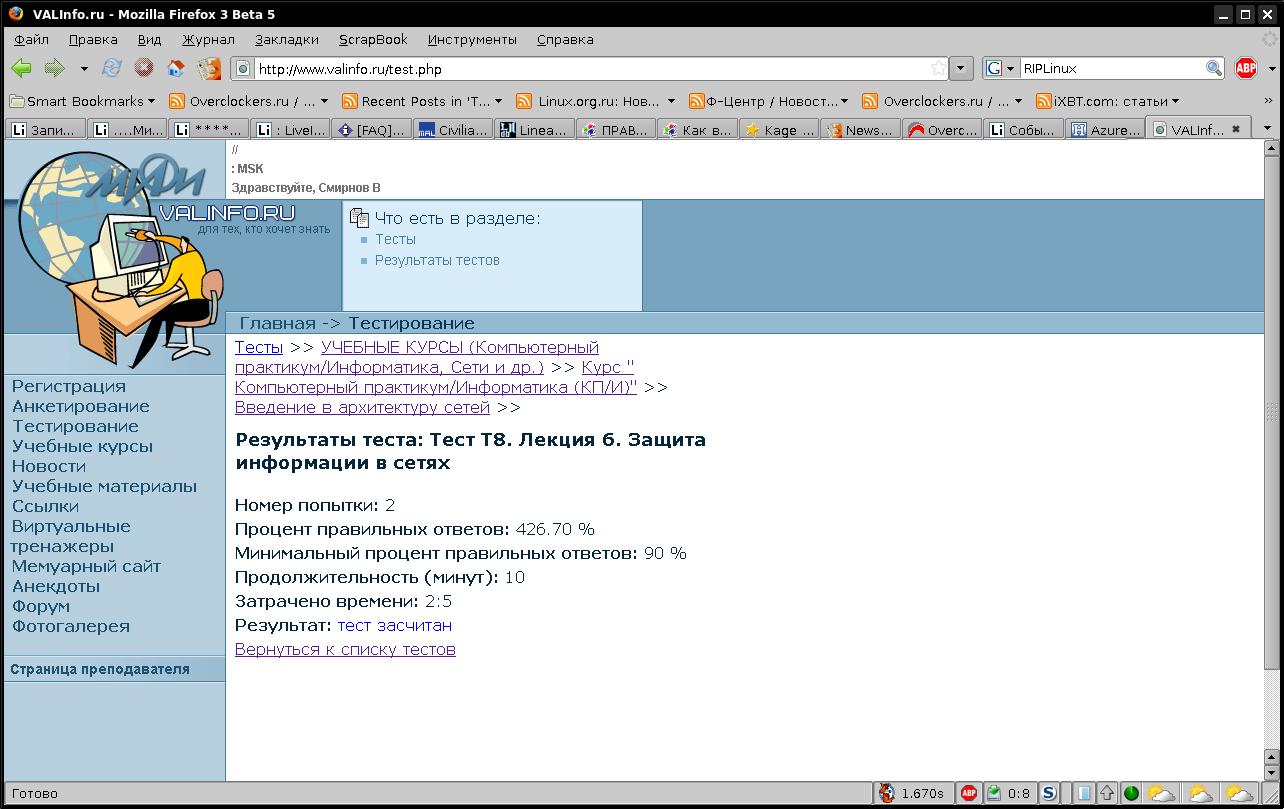This screenshot has height=809, width=1284.
Task: Open the URL history dropdown arrow
Action: [961, 69]
